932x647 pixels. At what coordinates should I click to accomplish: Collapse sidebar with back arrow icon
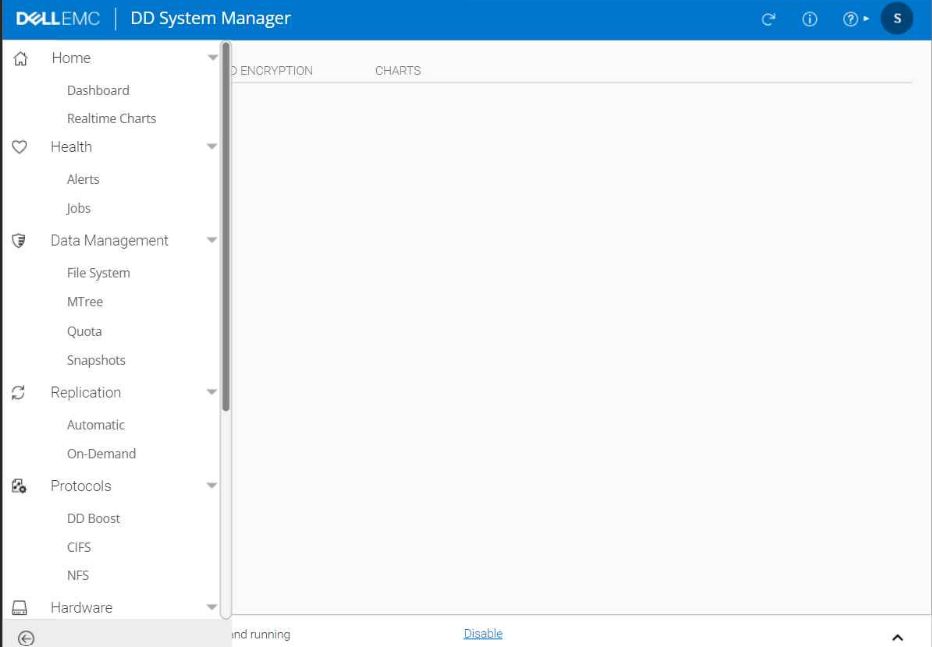[26, 639]
